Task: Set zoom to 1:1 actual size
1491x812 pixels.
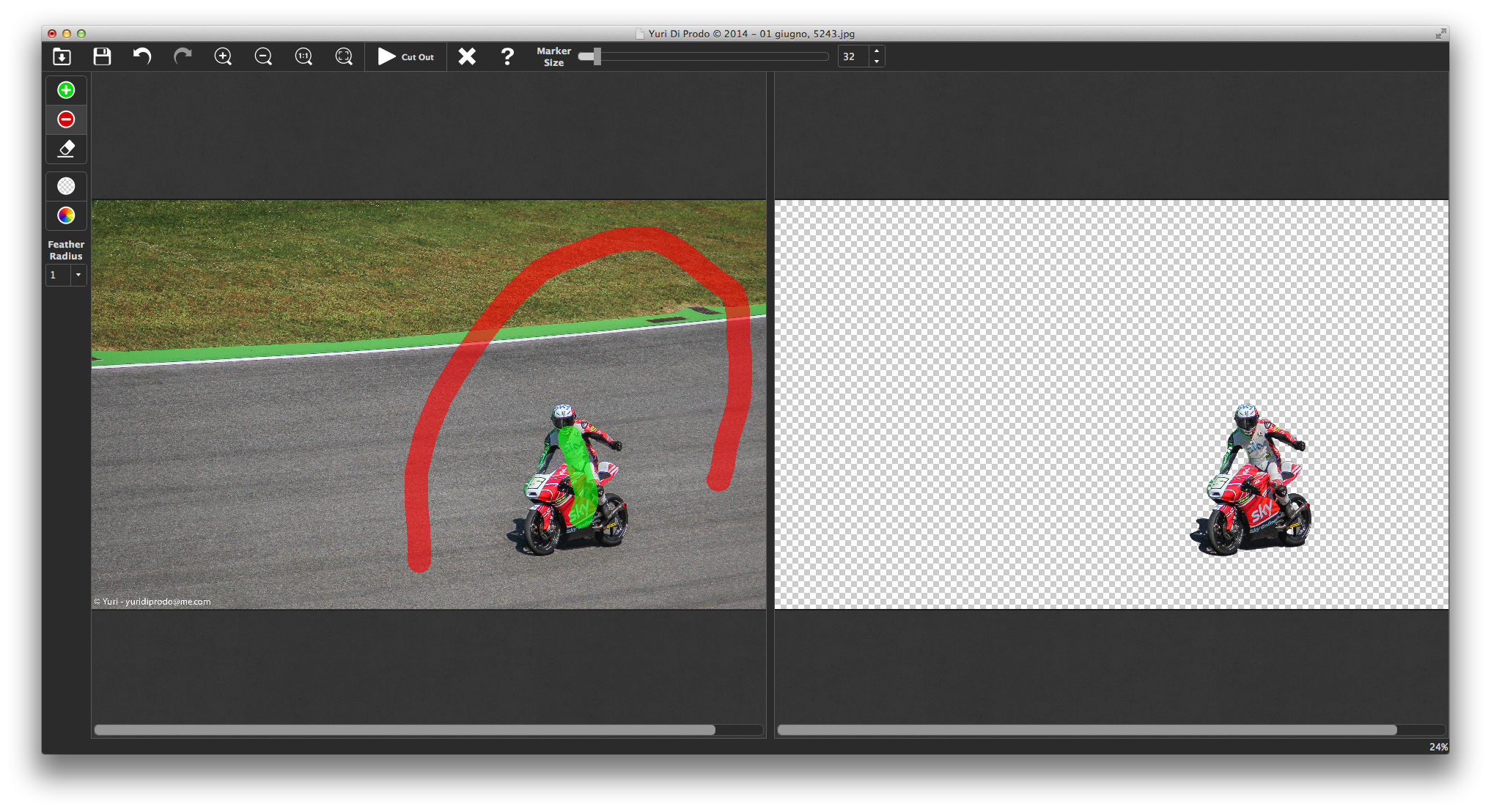Action: coord(303,56)
